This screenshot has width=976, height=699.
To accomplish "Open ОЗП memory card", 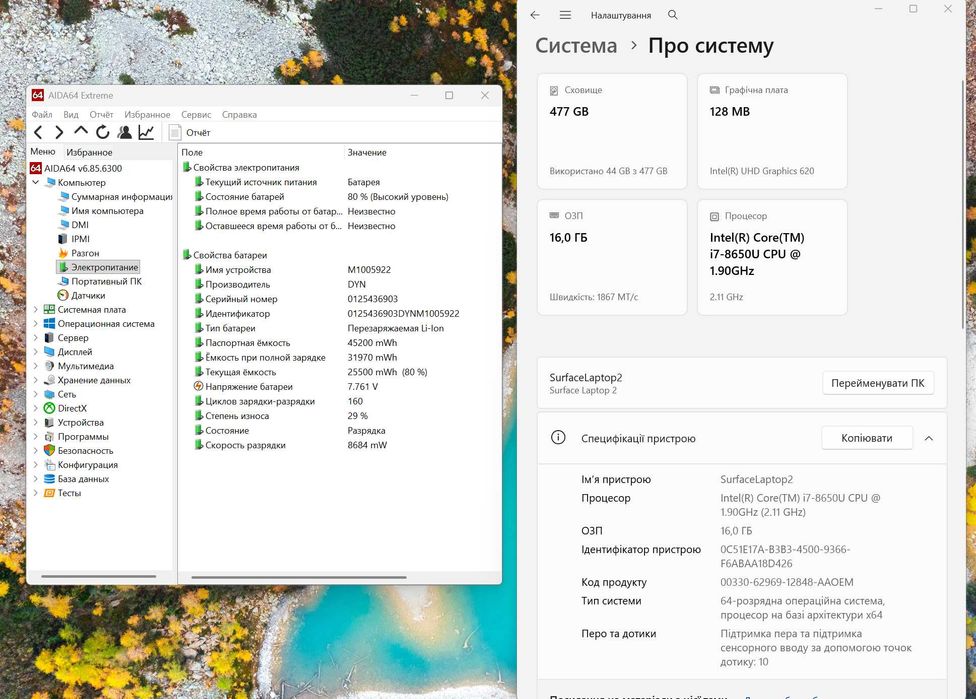I will tap(612, 257).
